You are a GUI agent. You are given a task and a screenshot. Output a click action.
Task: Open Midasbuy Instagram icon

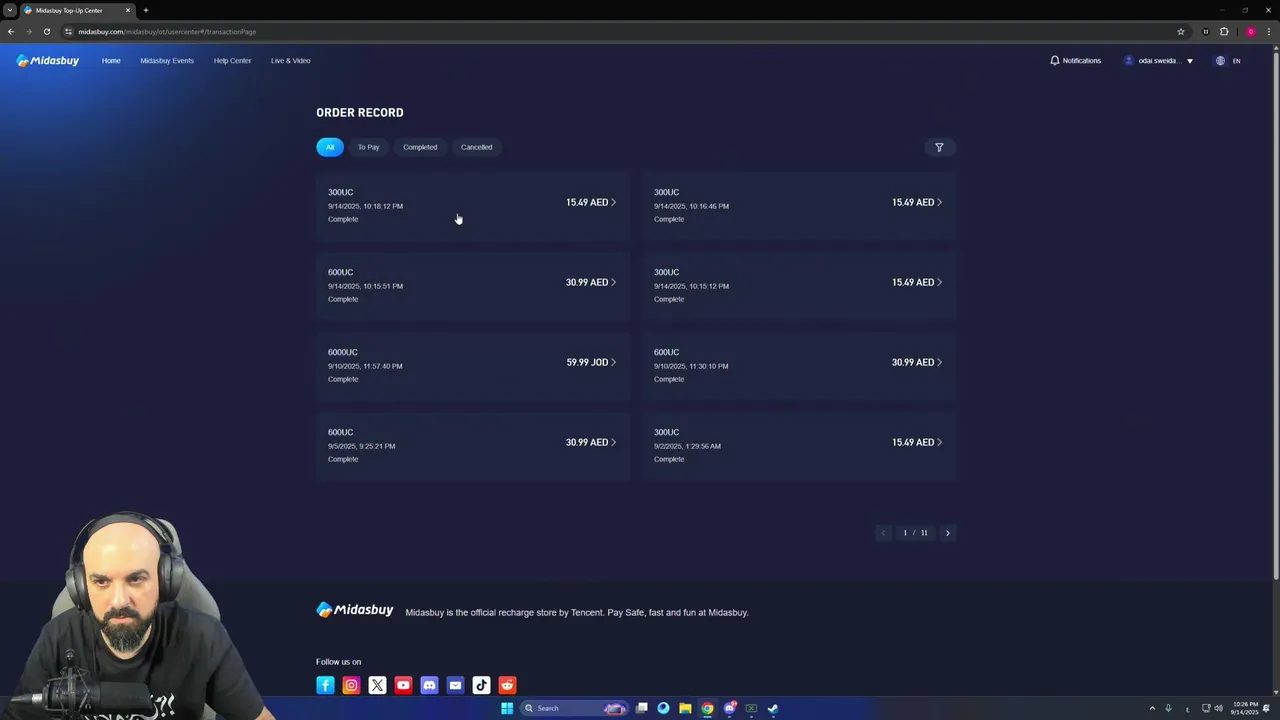click(351, 685)
